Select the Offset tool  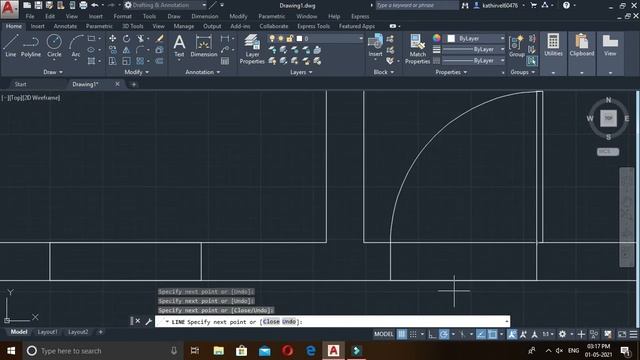pos(160,61)
